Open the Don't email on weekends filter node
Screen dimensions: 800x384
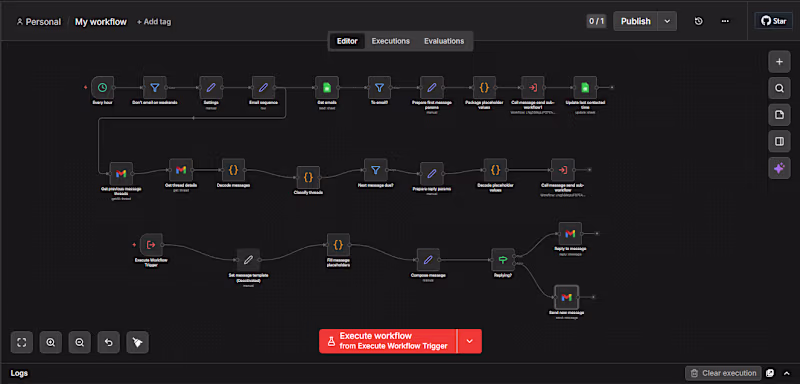click(155, 88)
